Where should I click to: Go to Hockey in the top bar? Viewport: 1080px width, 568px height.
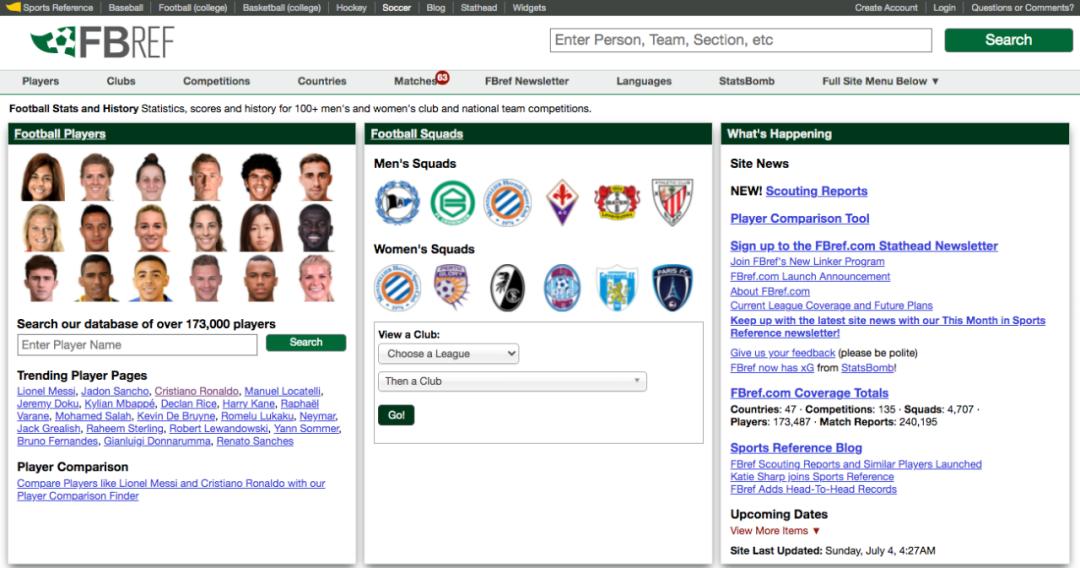(351, 8)
